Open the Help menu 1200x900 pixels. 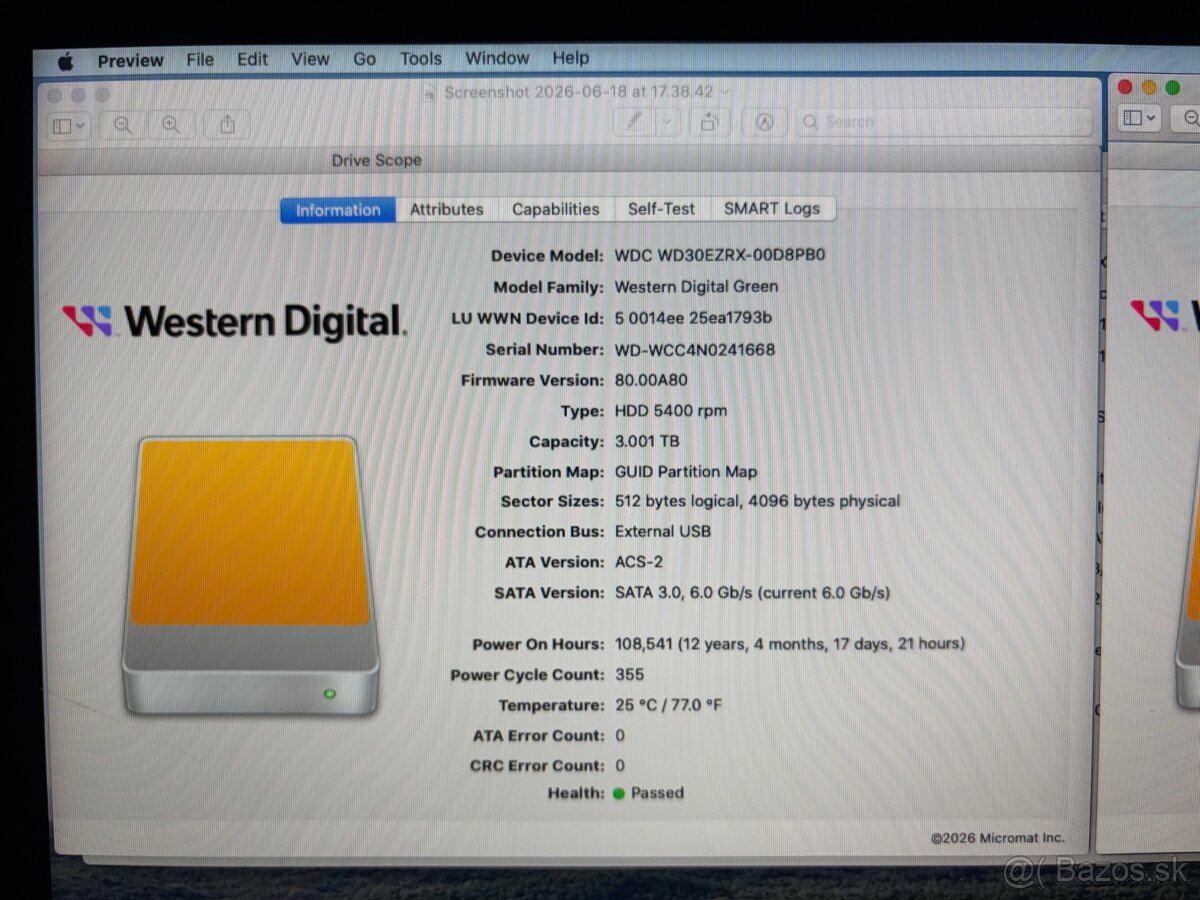coord(570,58)
